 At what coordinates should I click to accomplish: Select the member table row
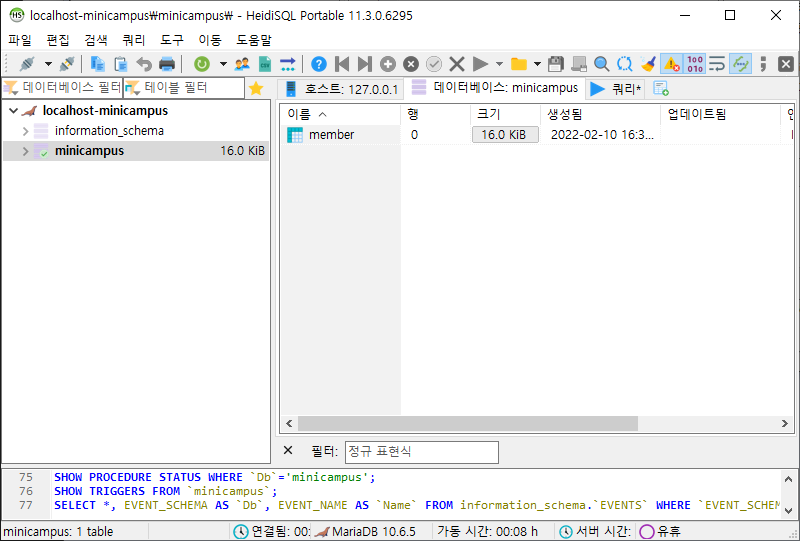tap(538, 135)
